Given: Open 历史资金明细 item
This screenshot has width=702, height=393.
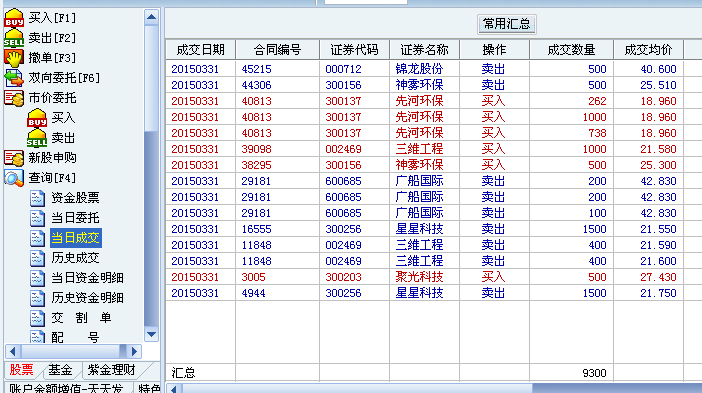Looking at the screenshot, I should pos(87,298).
